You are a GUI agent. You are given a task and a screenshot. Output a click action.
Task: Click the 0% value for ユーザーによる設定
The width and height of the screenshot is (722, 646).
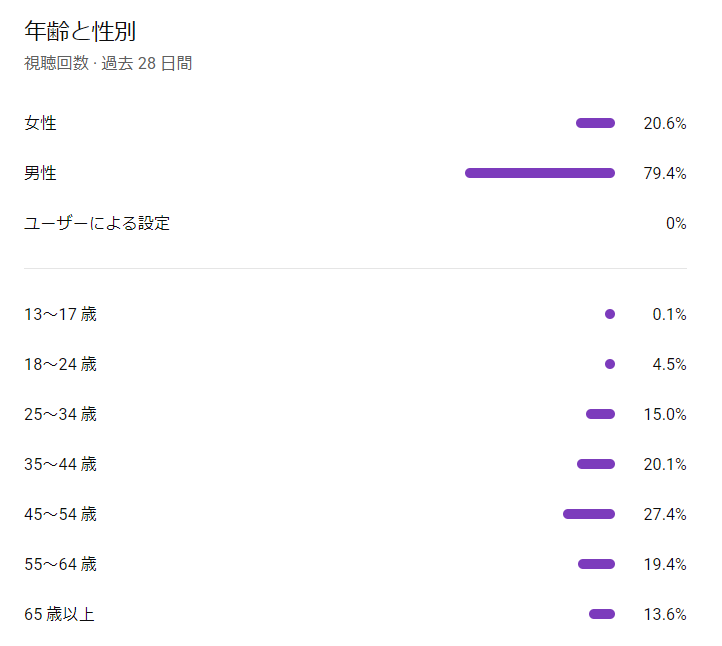tap(676, 223)
